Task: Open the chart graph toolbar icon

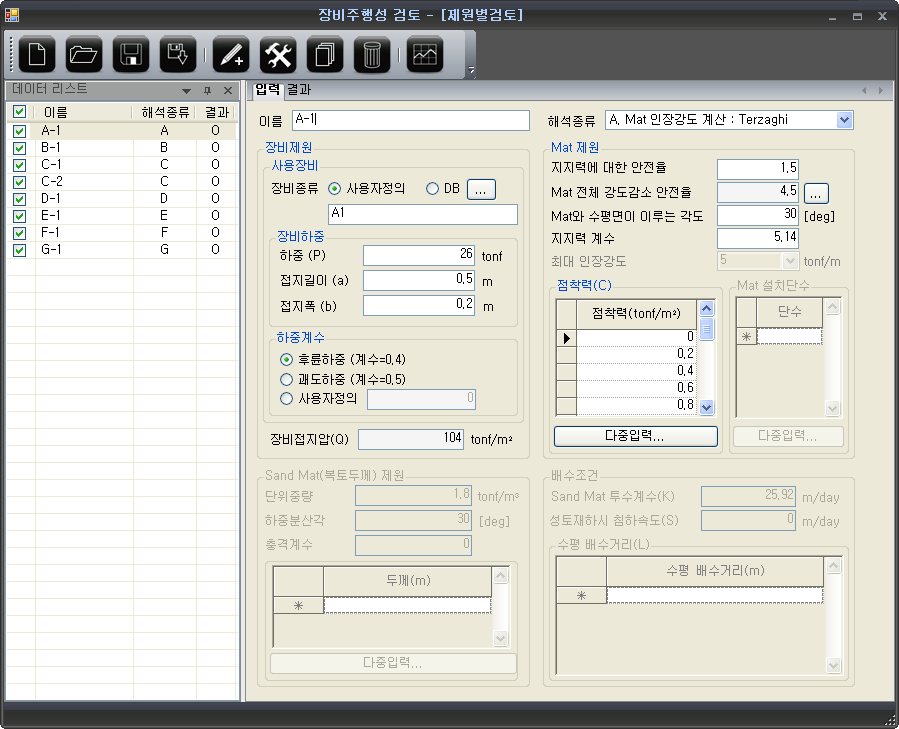Action: [425, 54]
